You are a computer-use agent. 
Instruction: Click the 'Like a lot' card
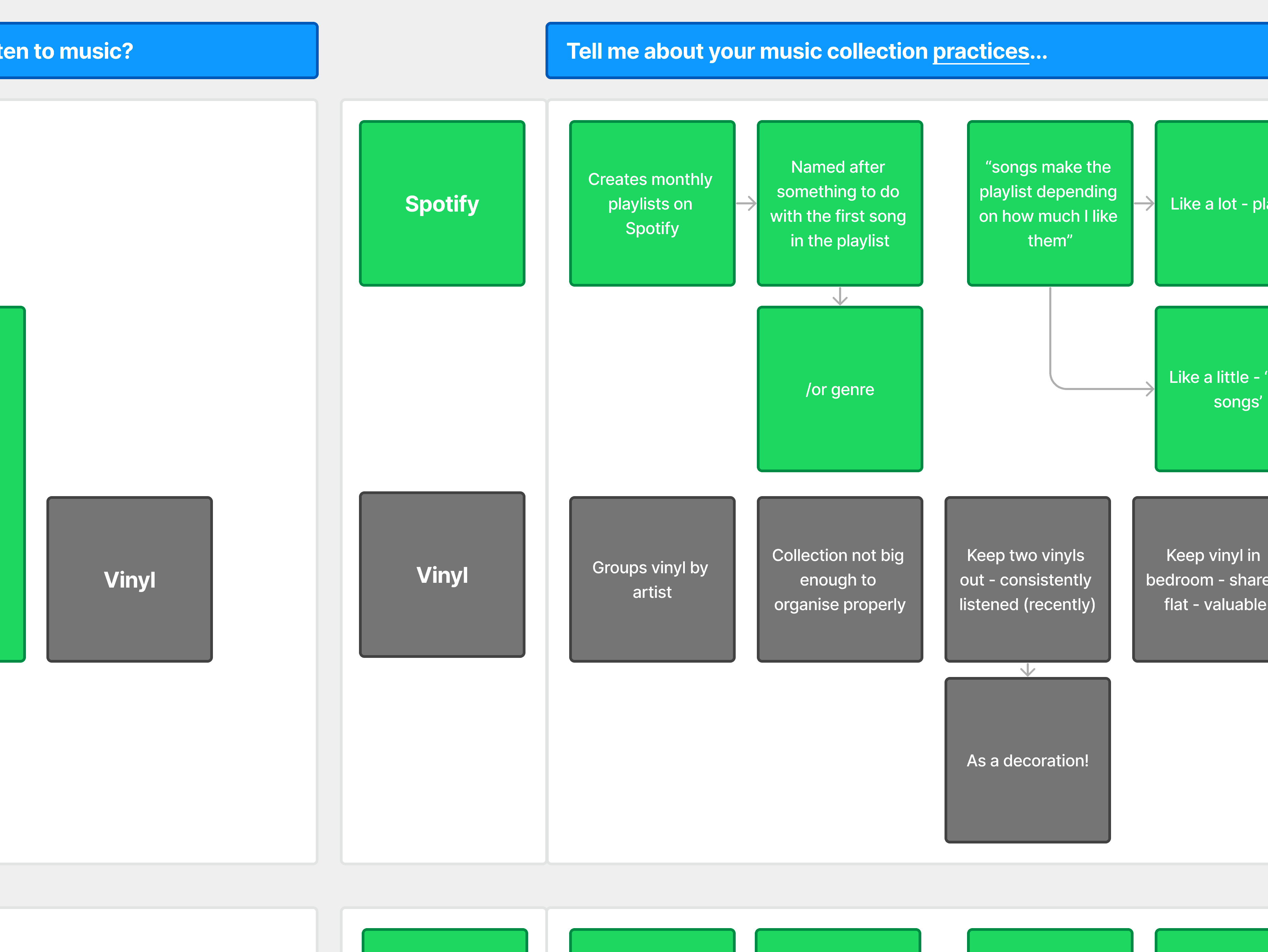(1212, 203)
